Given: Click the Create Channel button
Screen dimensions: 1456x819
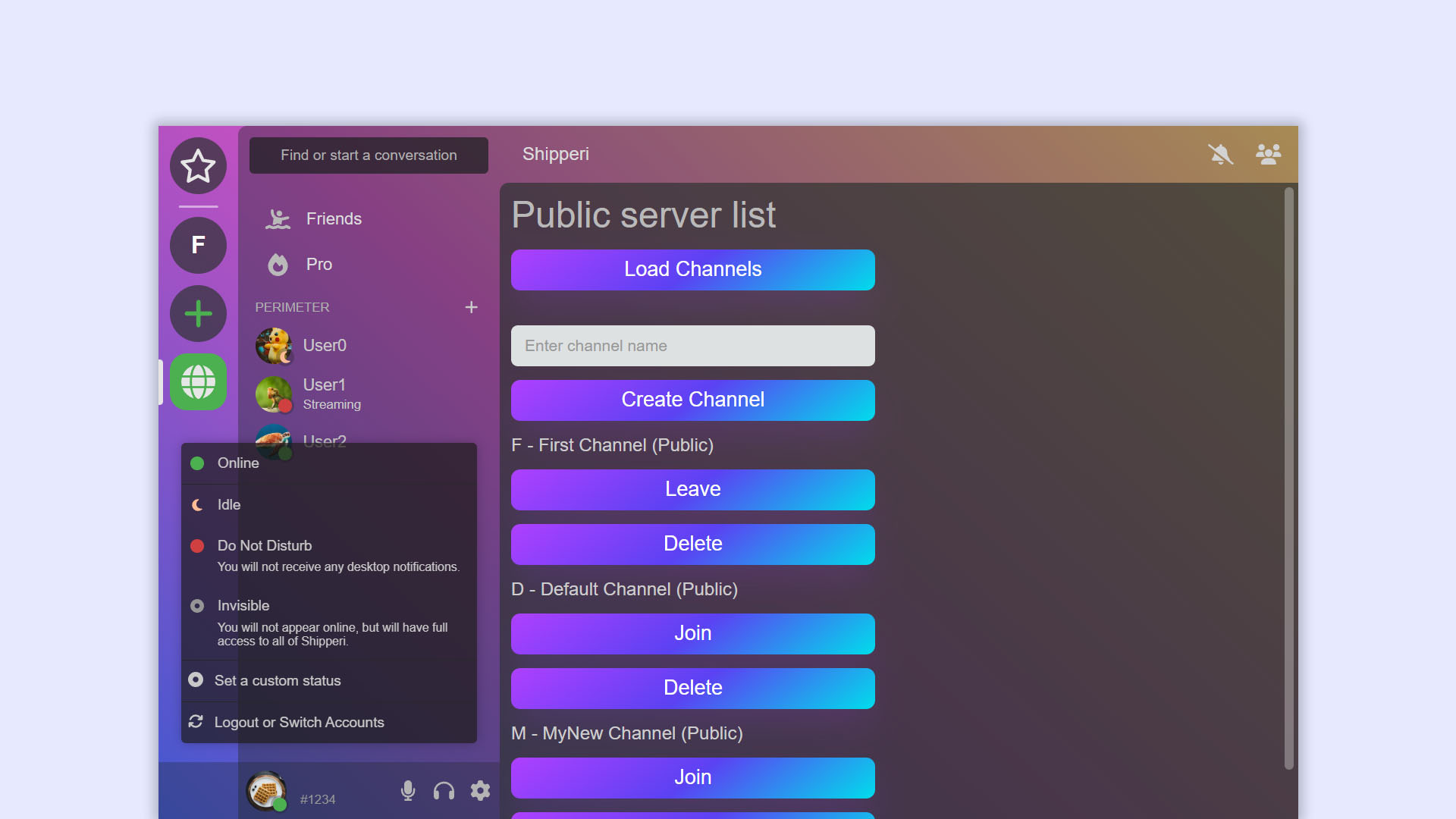Looking at the screenshot, I should tap(692, 400).
